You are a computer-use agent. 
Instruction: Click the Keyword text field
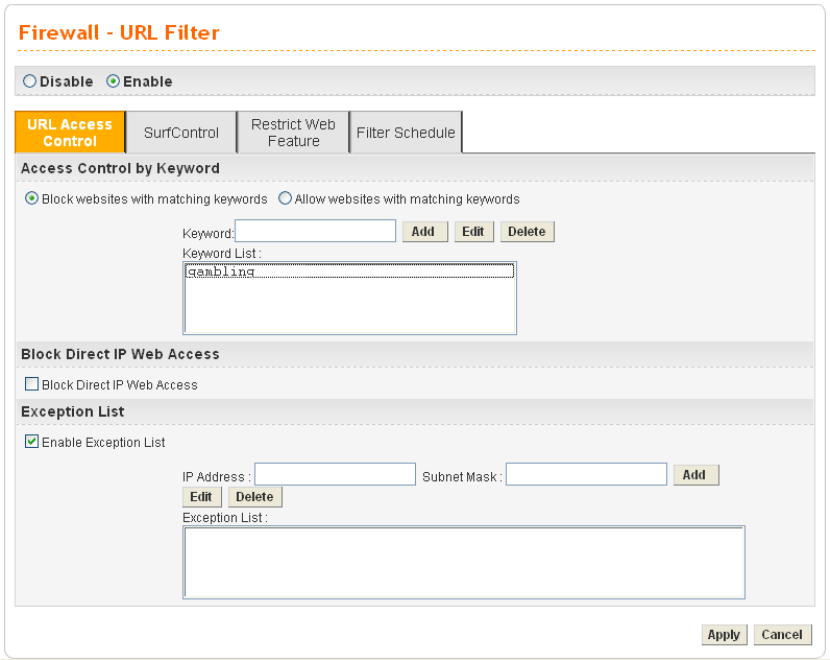pos(315,231)
